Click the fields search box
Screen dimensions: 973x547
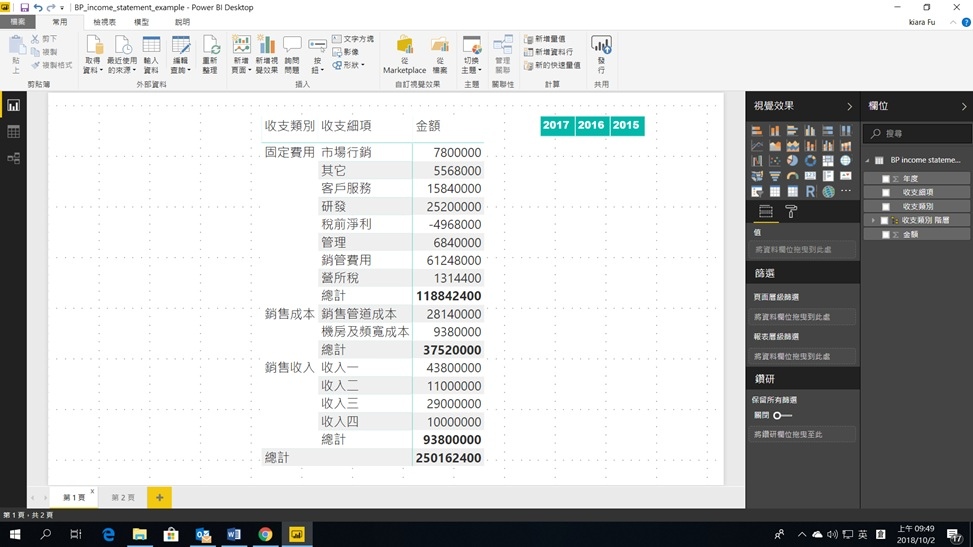point(917,133)
